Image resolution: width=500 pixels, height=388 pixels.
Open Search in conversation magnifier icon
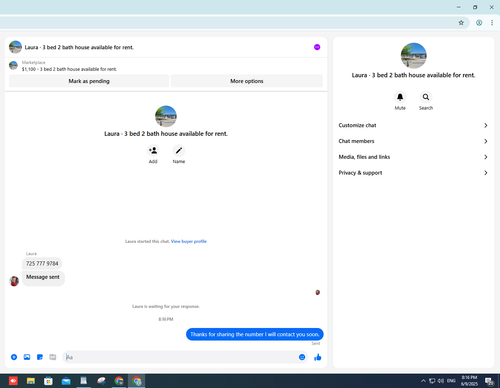pos(426,97)
